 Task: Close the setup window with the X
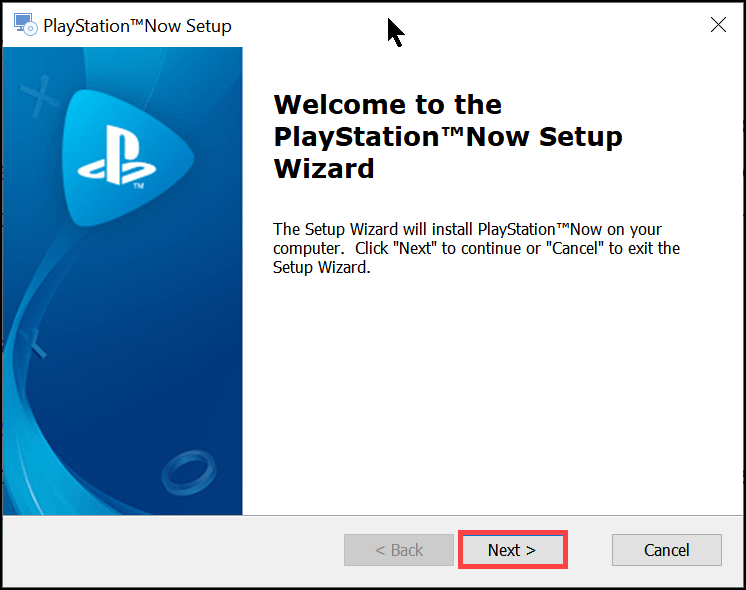click(x=718, y=25)
